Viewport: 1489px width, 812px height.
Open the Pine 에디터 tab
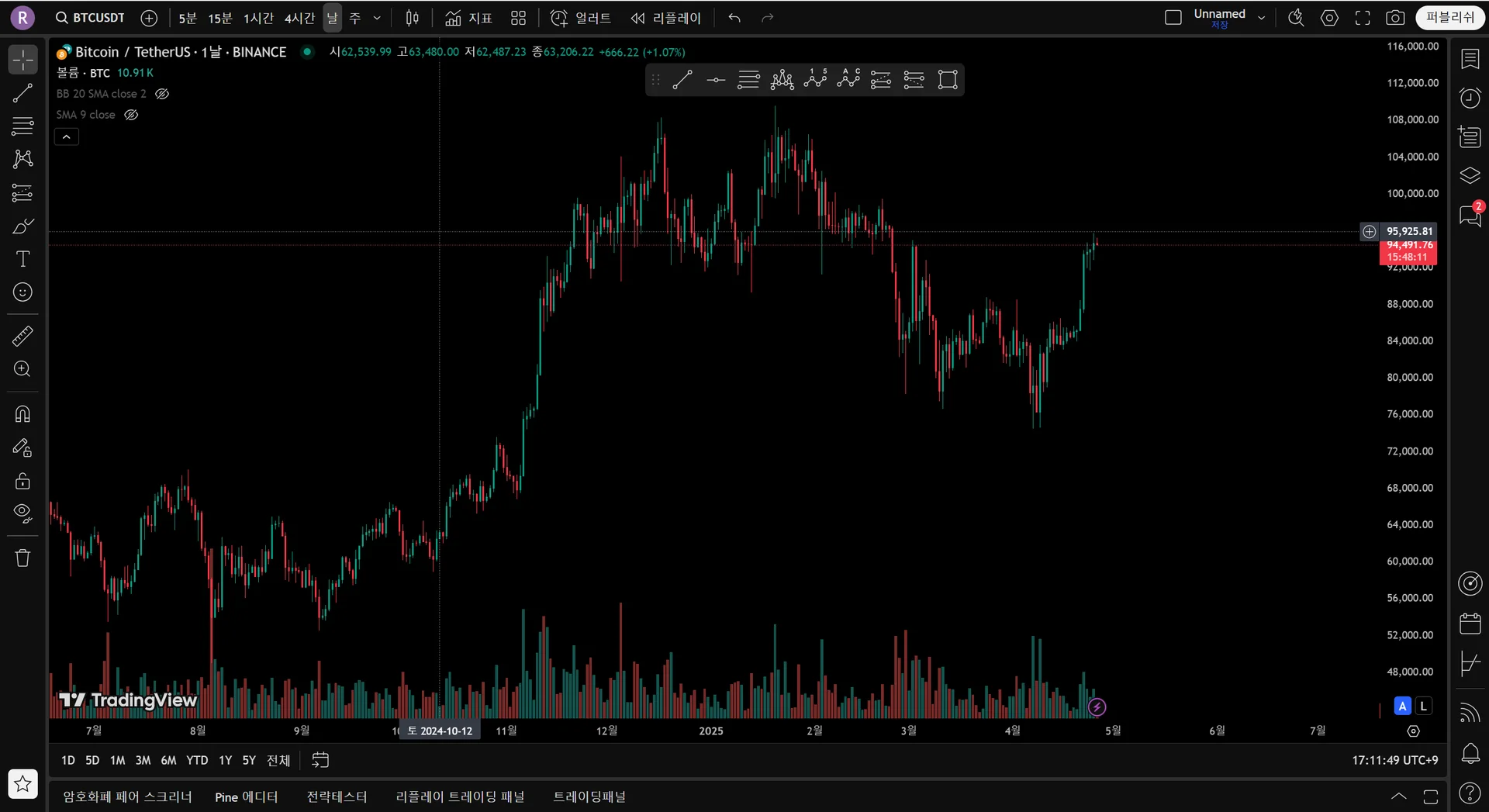click(247, 796)
